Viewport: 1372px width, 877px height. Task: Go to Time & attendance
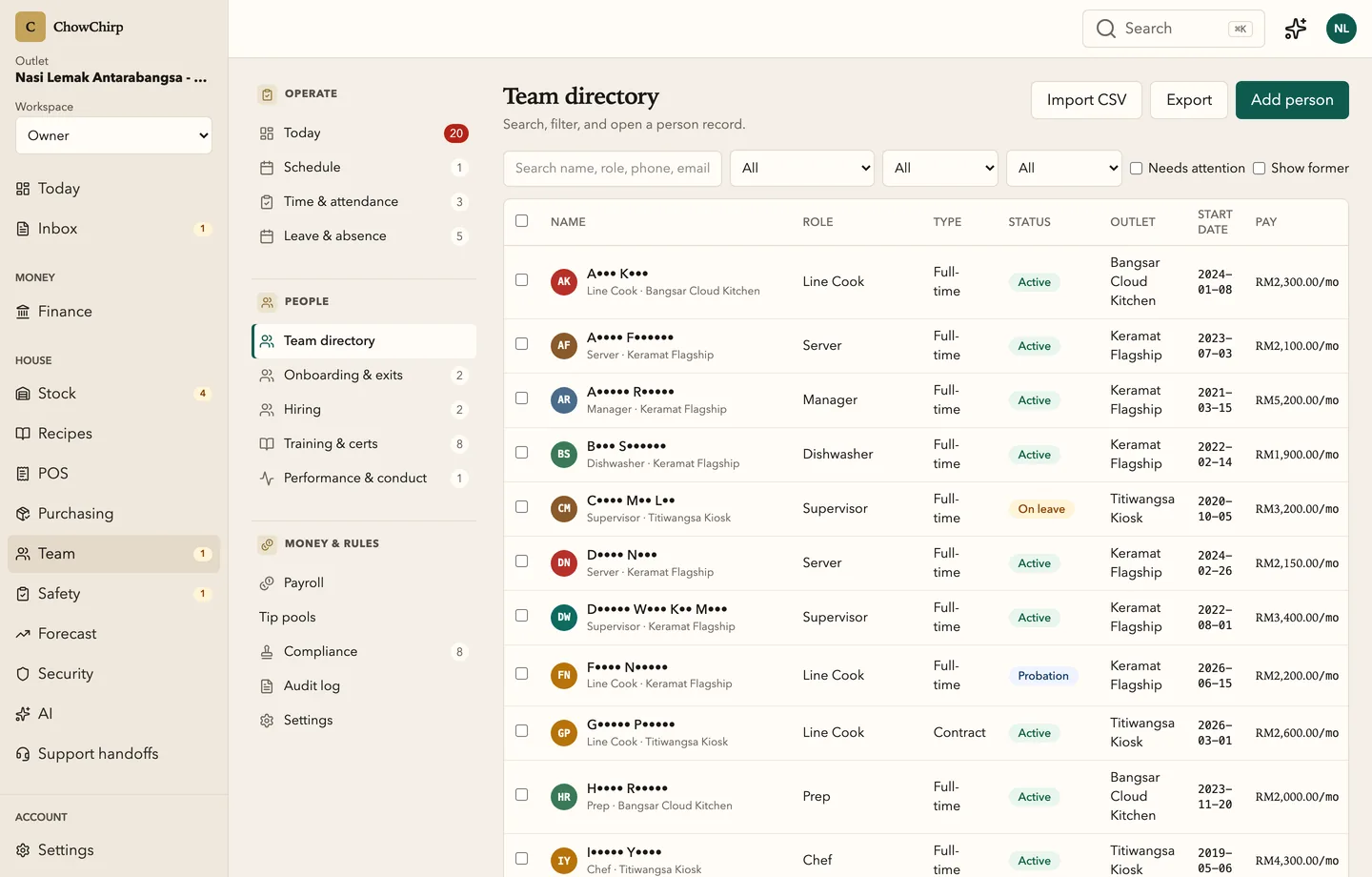point(364,202)
